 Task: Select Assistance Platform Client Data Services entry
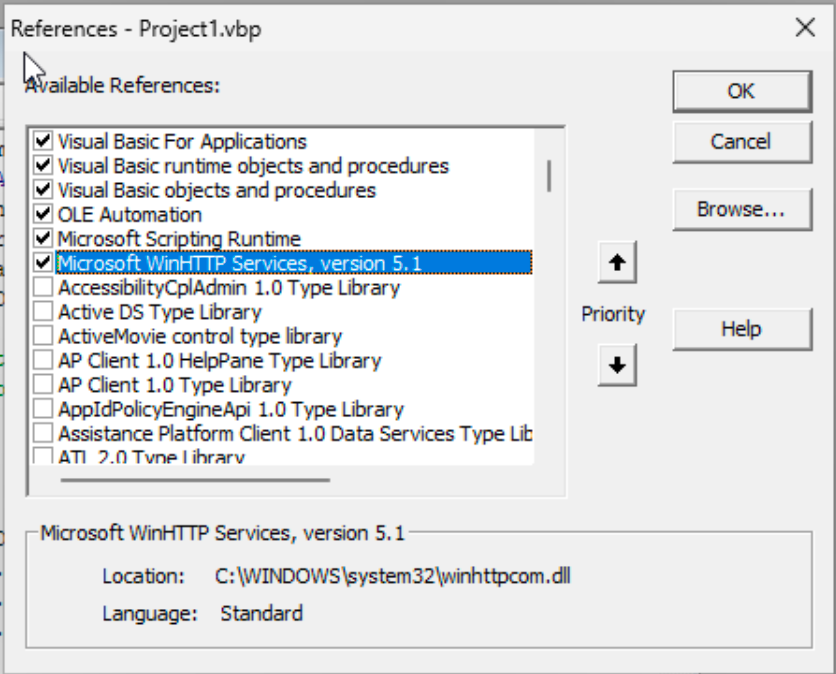pos(294,434)
